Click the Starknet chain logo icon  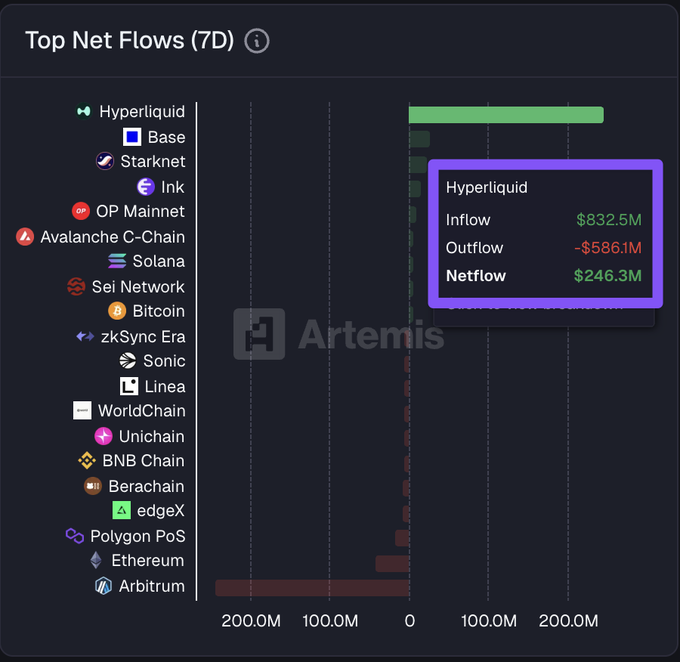point(104,161)
